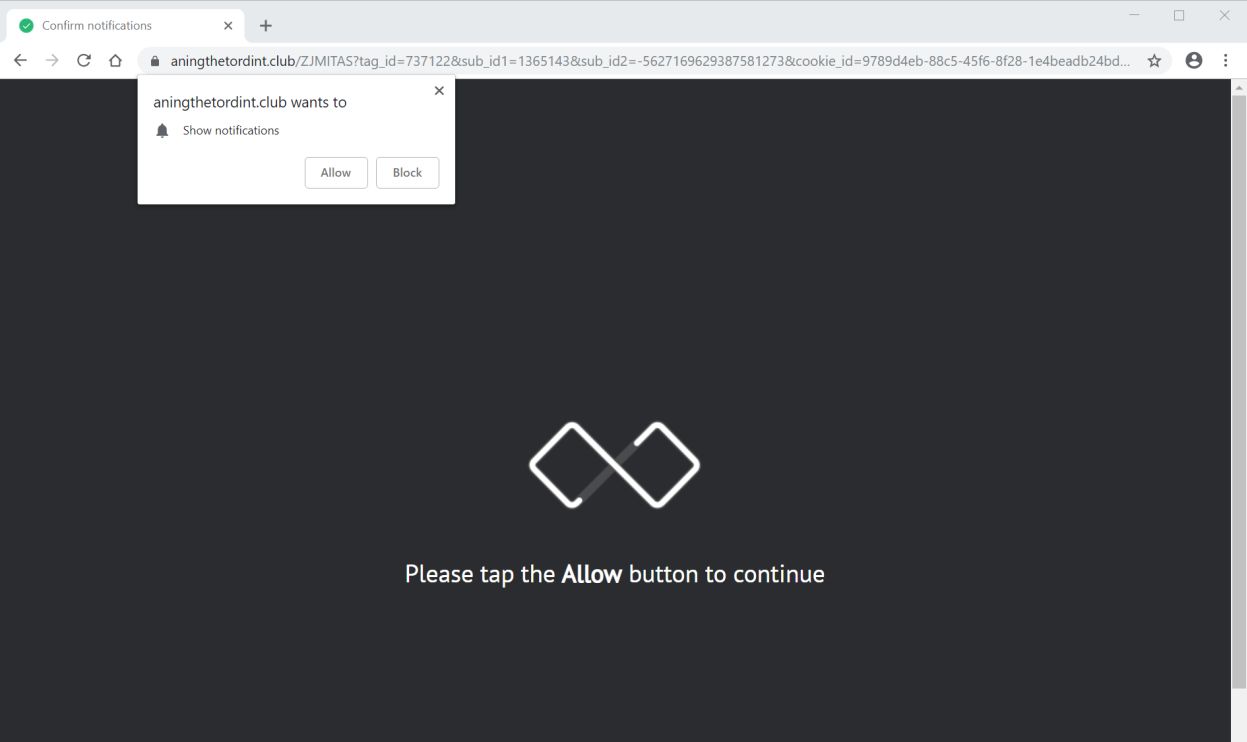Open the Chrome profile avatar
Viewport: 1247px width, 742px height.
tap(1193, 61)
